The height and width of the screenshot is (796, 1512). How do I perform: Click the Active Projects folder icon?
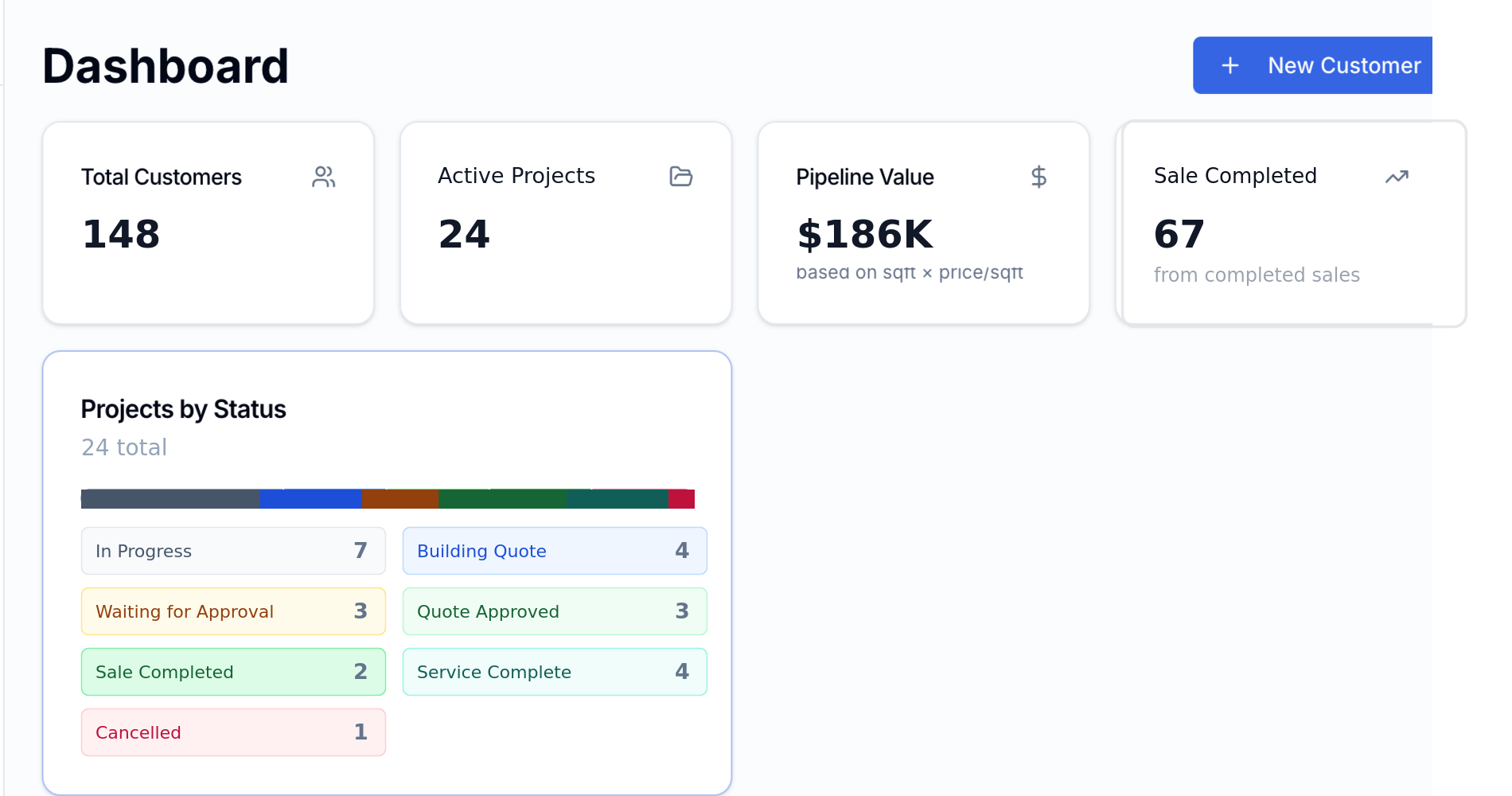(681, 176)
